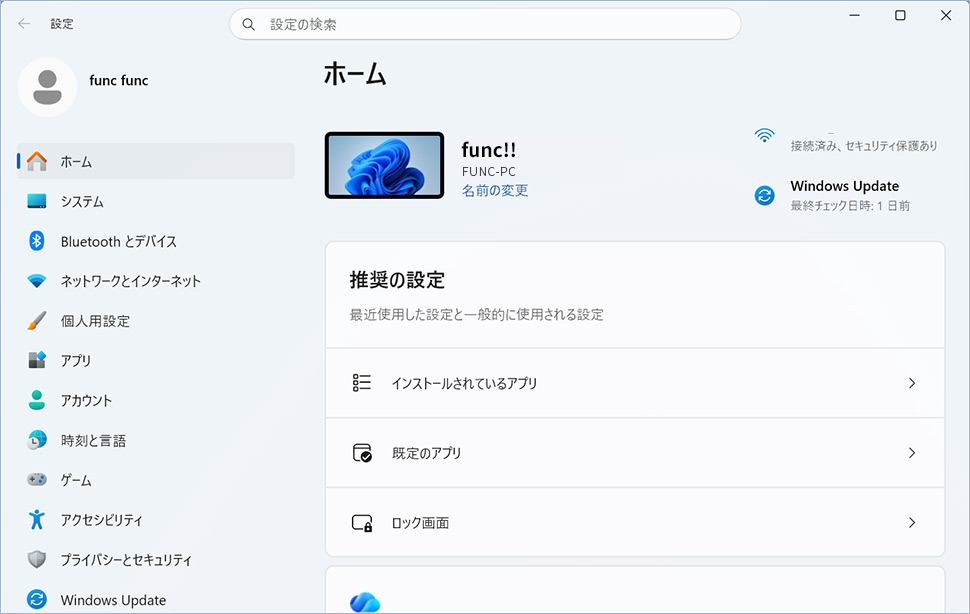Click the アプリ icon in sidebar
This screenshot has width=970, height=614.
point(37,360)
